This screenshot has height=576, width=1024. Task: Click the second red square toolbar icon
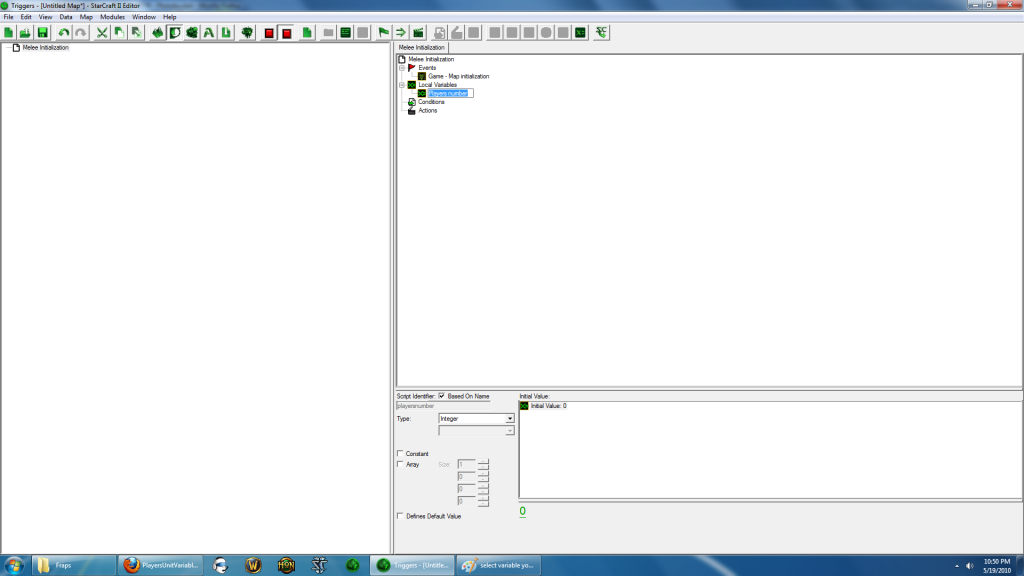286,33
